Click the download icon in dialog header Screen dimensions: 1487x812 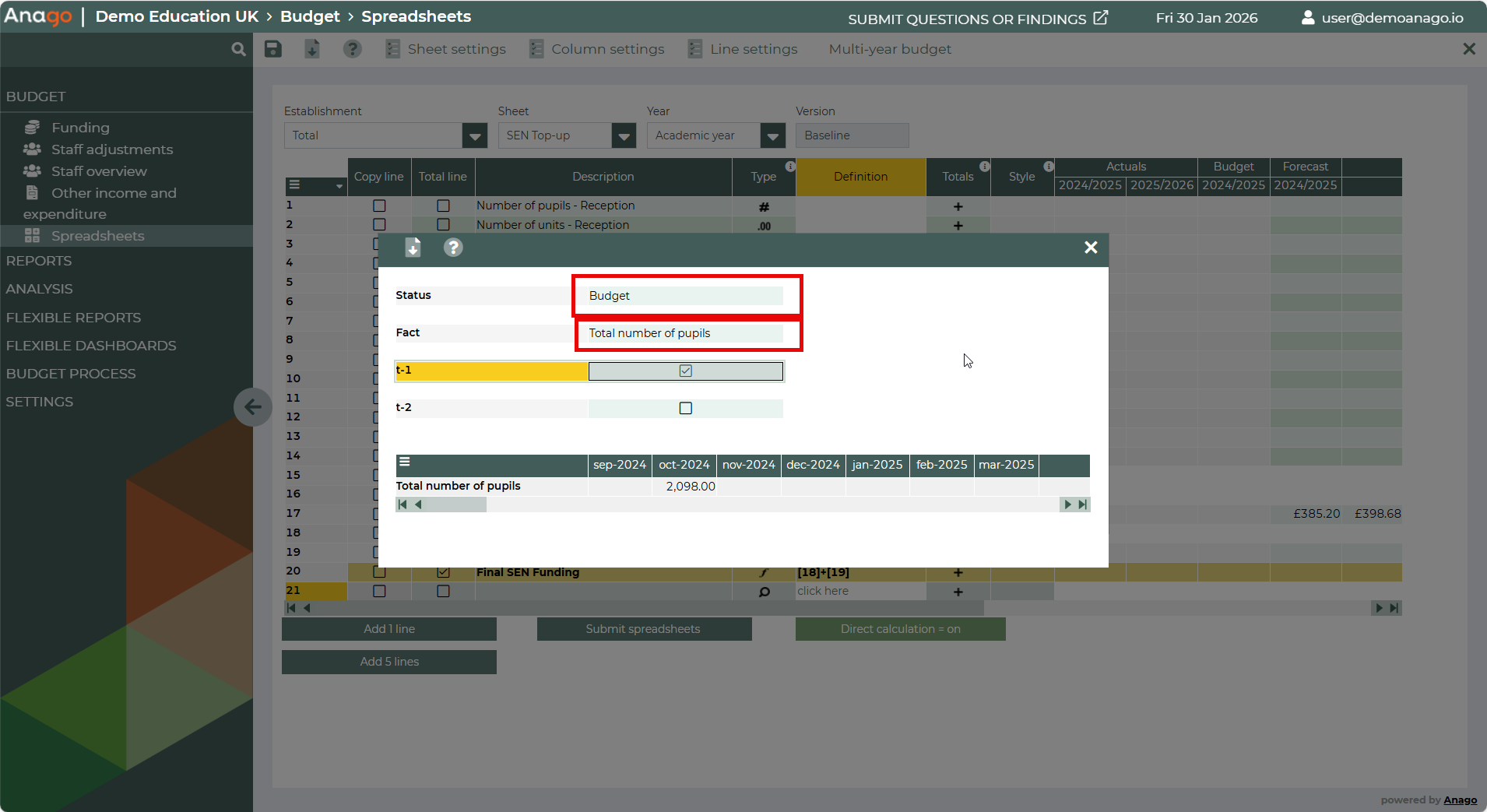click(413, 248)
